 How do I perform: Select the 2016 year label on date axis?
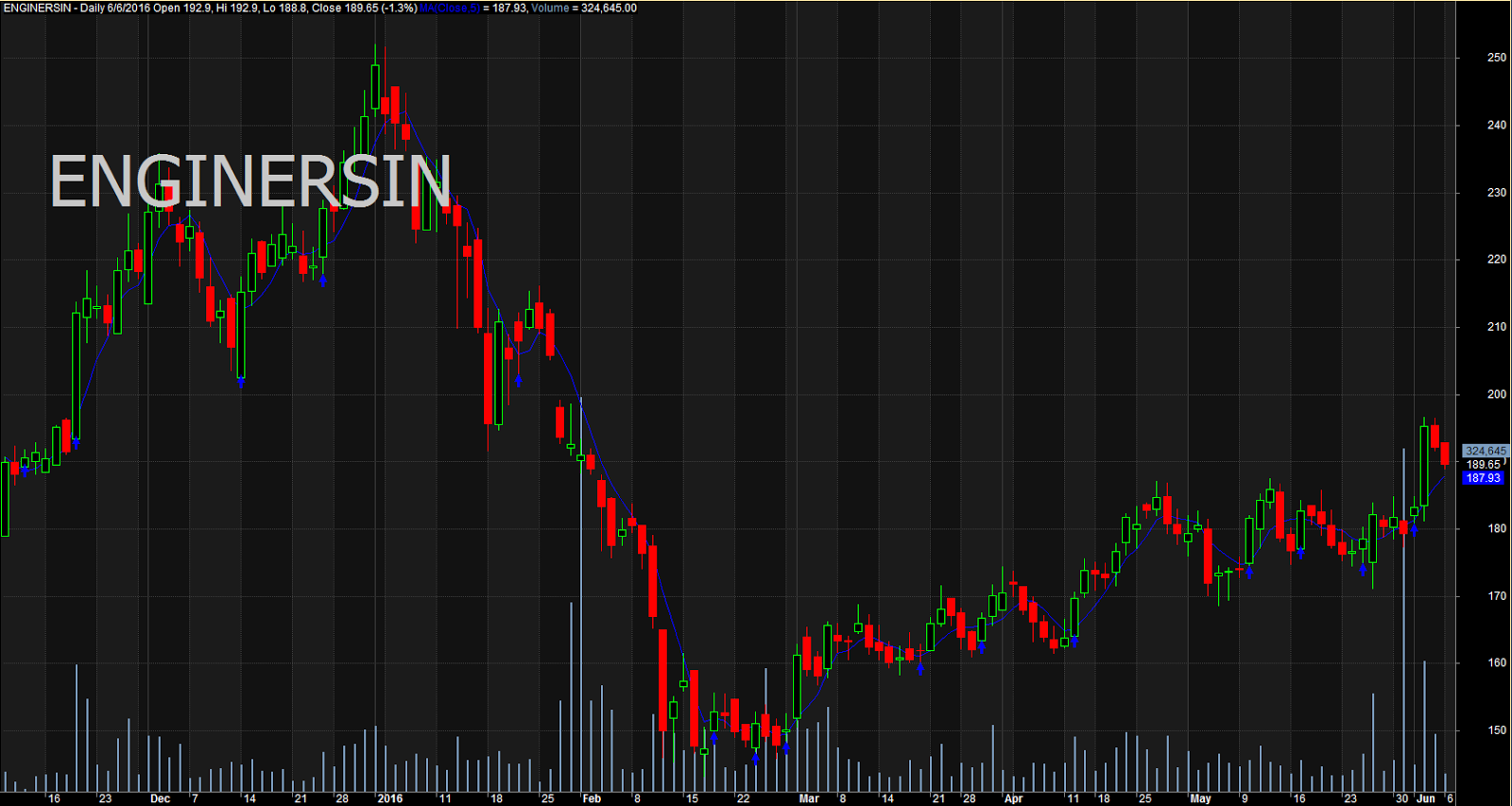(x=389, y=798)
